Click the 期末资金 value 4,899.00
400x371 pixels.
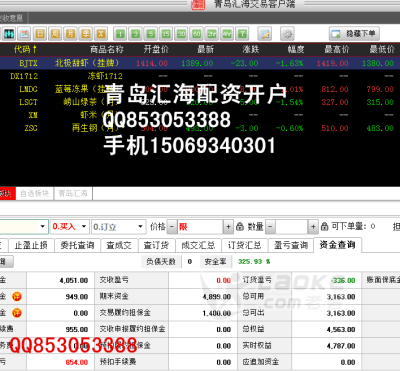pos(217,297)
